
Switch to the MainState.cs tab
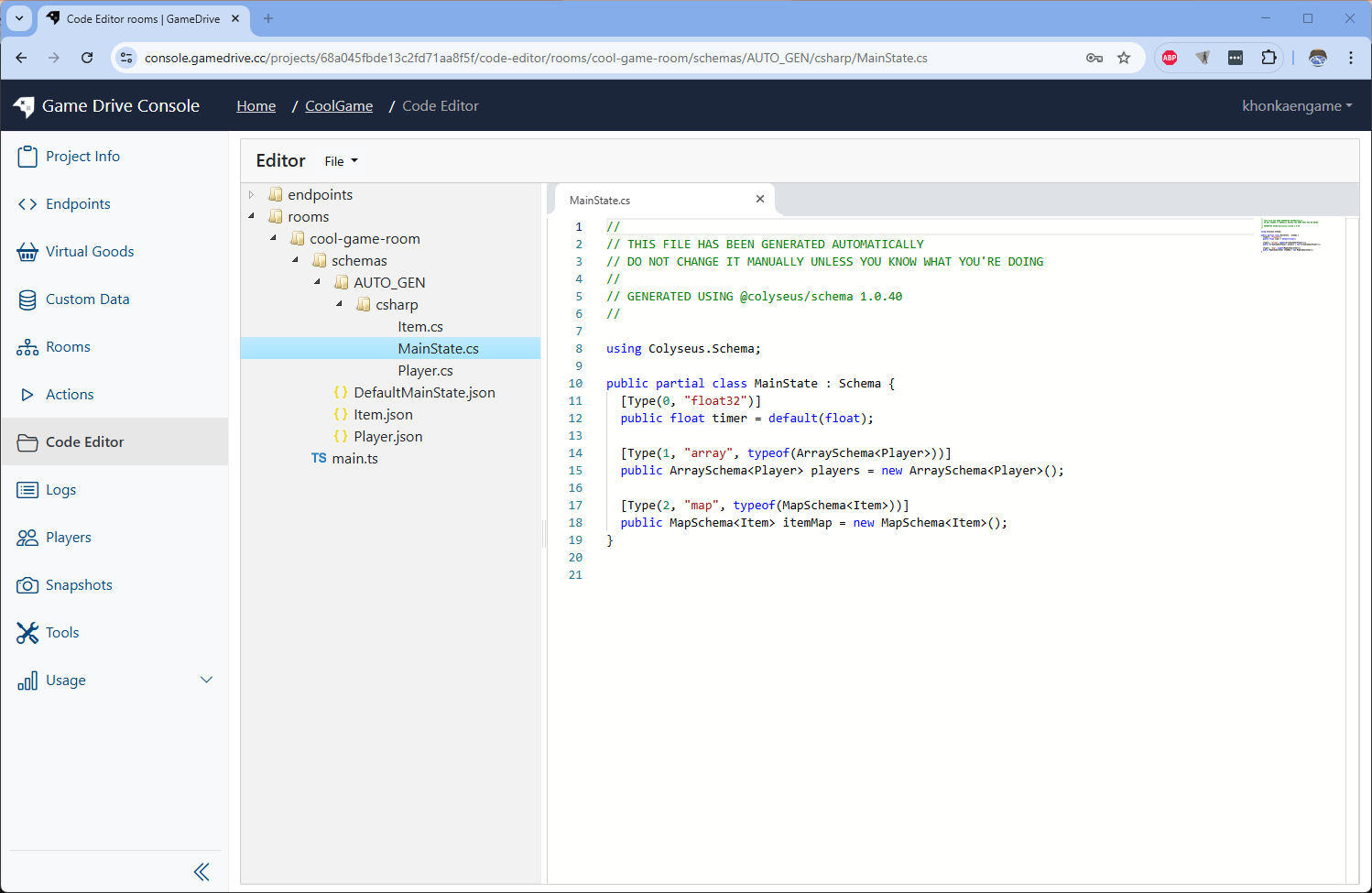tap(599, 199)
